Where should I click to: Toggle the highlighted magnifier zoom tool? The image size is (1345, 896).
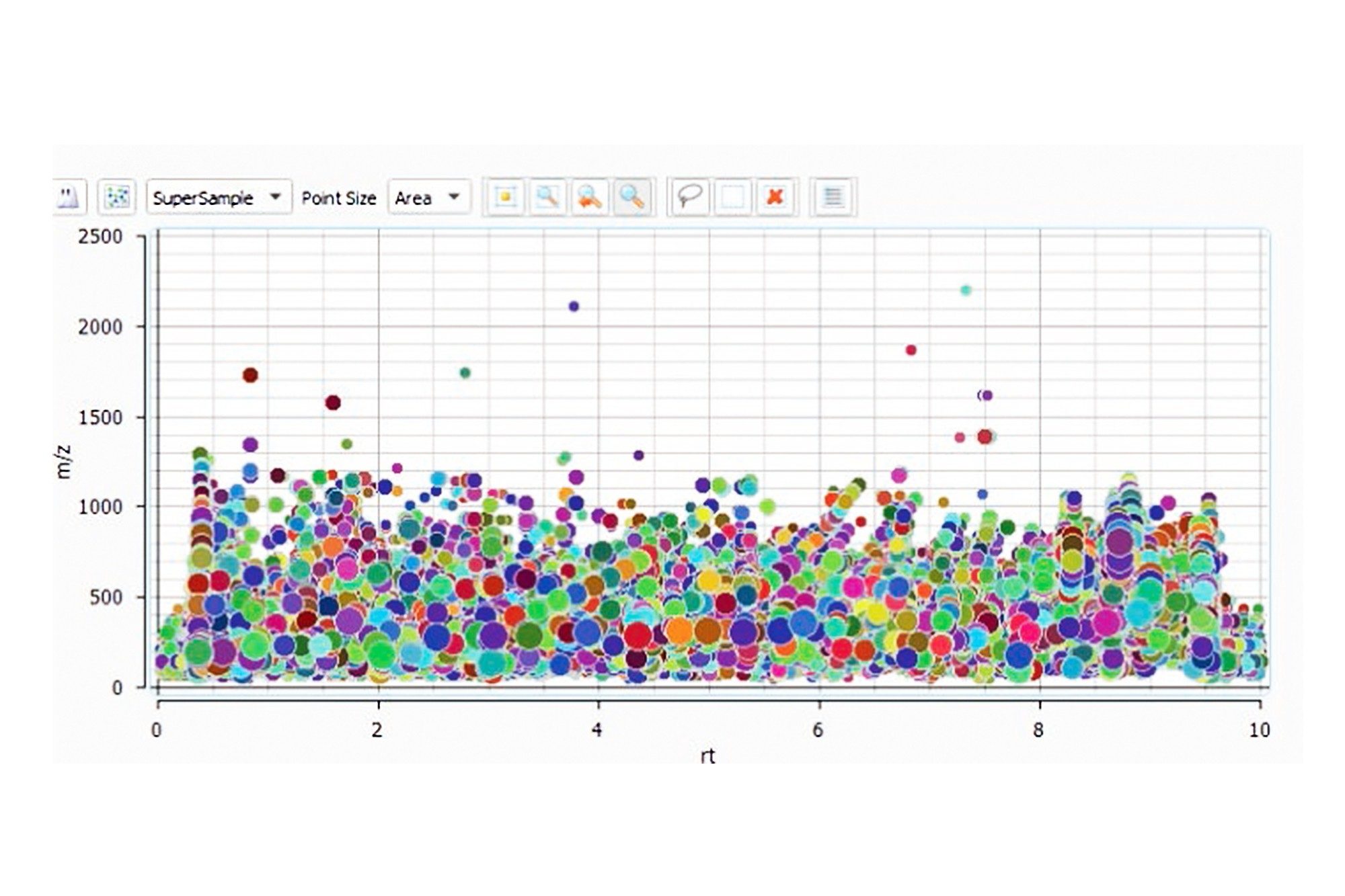631,197
